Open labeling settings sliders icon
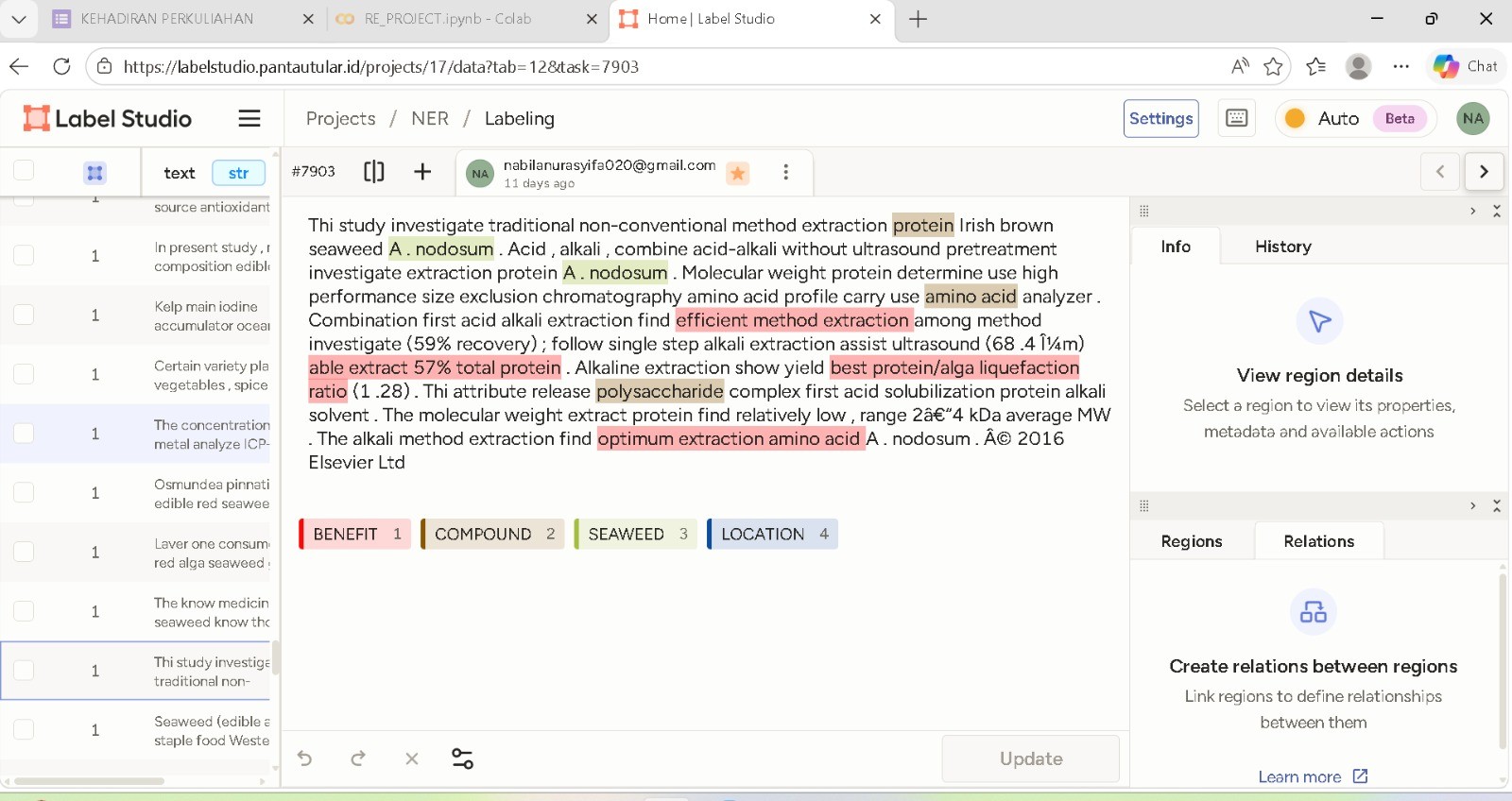 point(463,758)
